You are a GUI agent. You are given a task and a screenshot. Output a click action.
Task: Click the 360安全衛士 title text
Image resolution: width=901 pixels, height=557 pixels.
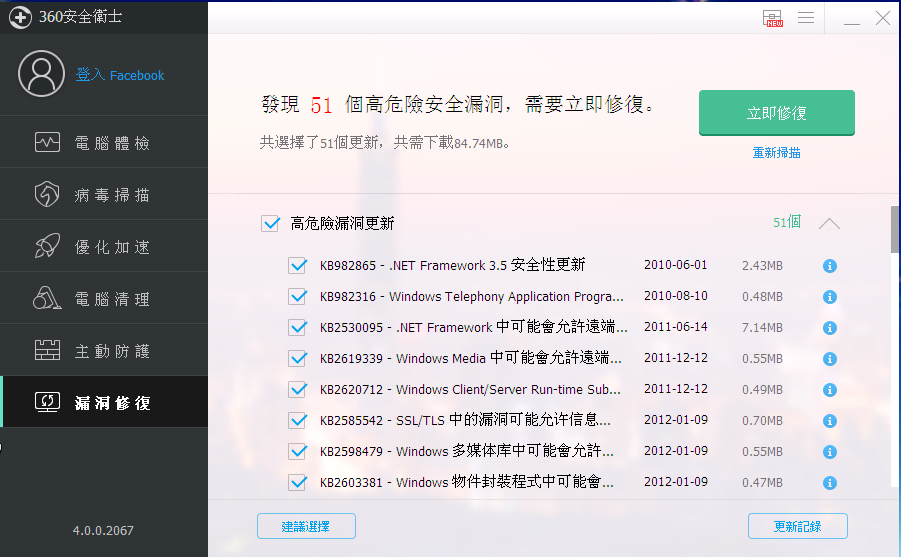[80, 17]
